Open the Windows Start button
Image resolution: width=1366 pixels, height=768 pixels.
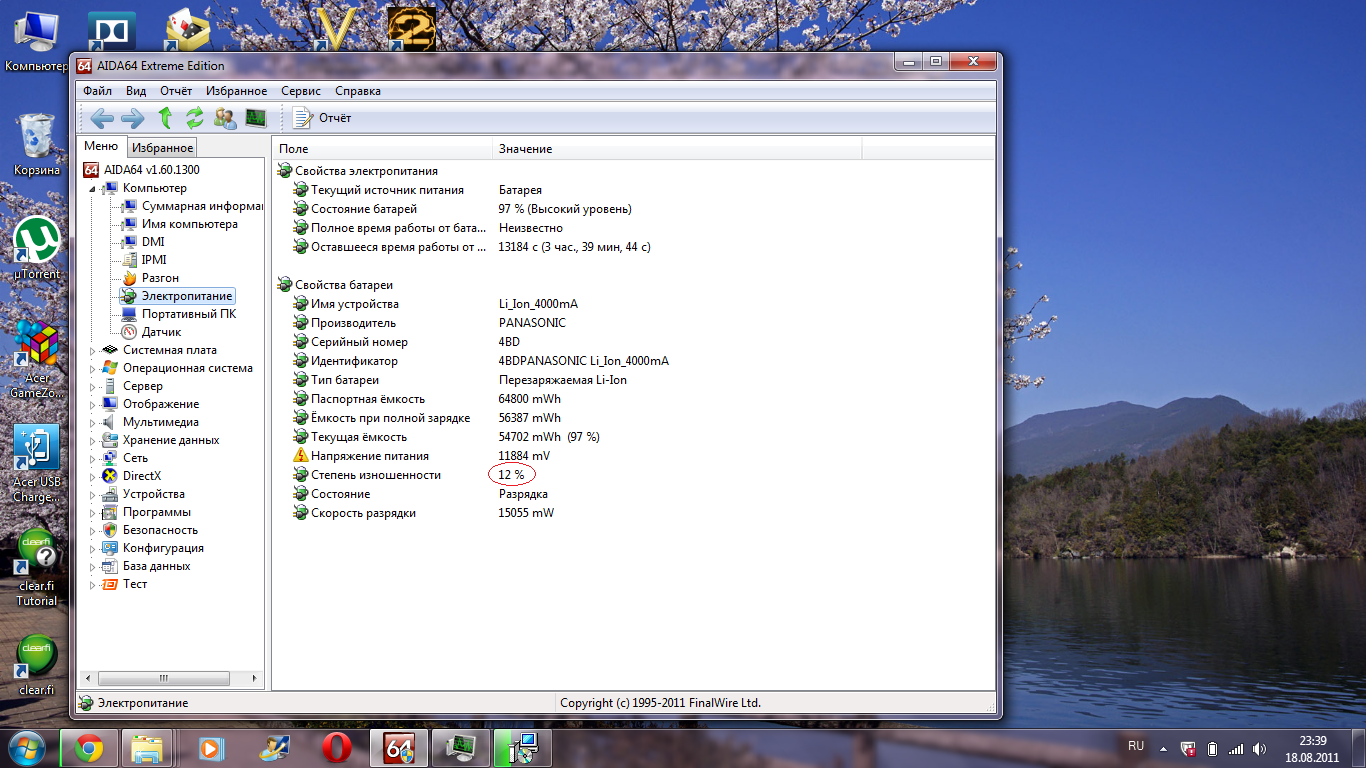click(27, 747)
